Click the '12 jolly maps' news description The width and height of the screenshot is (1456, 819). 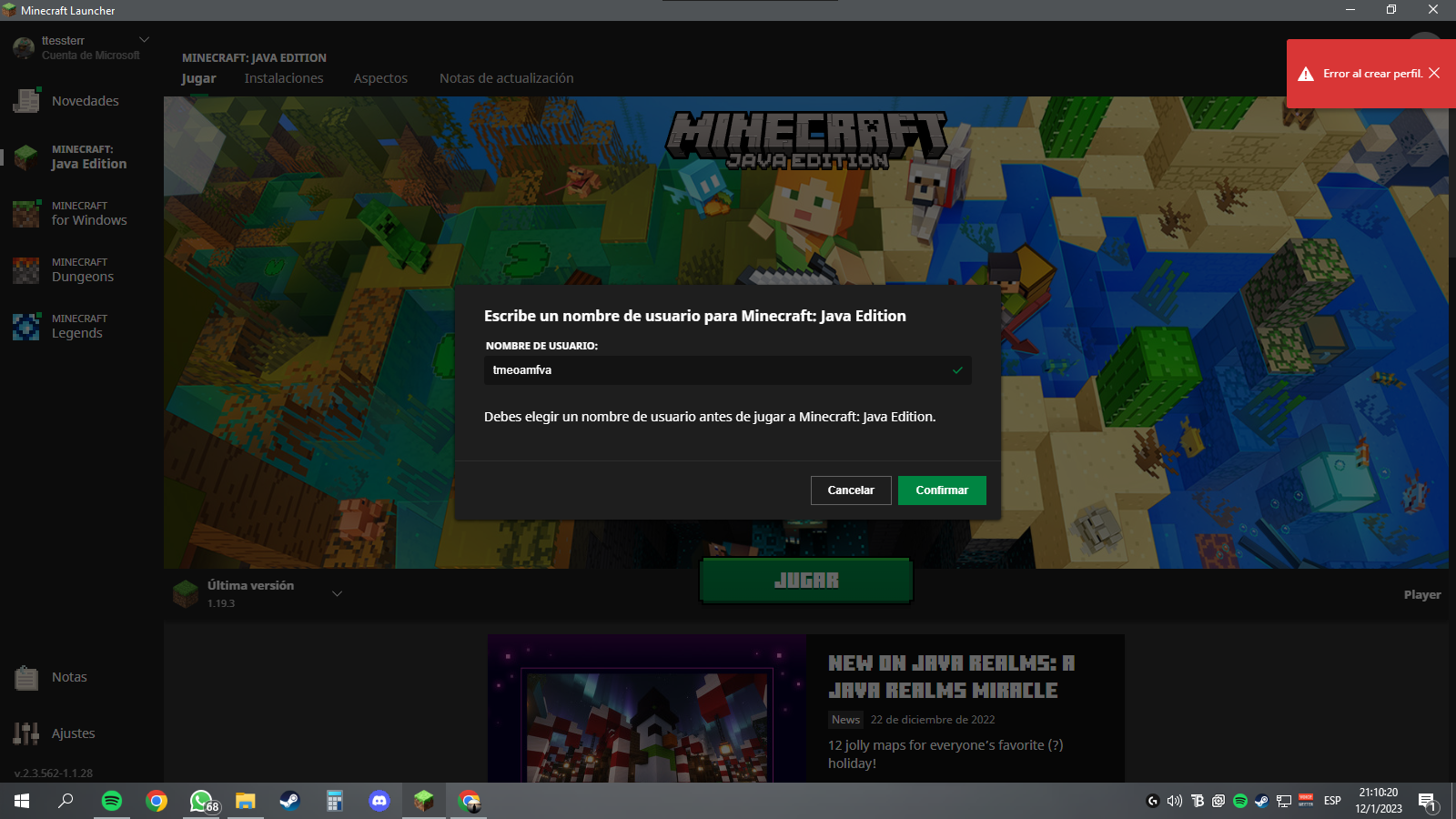945,754
